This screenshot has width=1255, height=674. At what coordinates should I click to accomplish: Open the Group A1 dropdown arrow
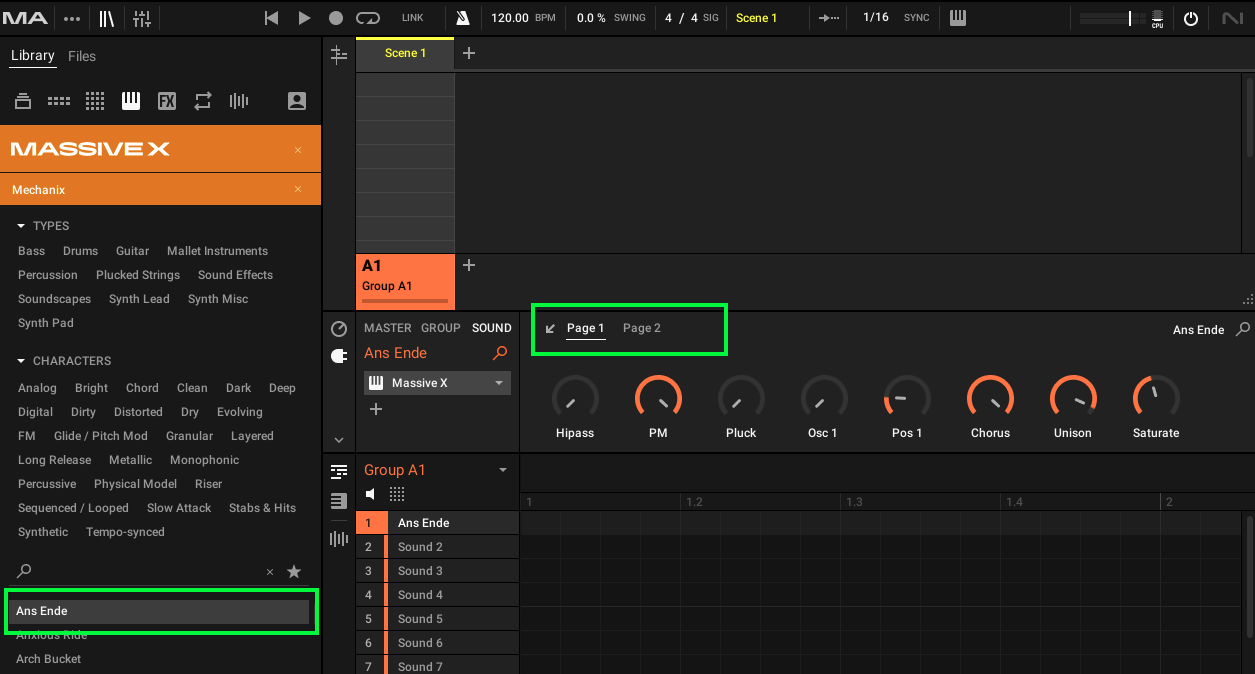503,470
